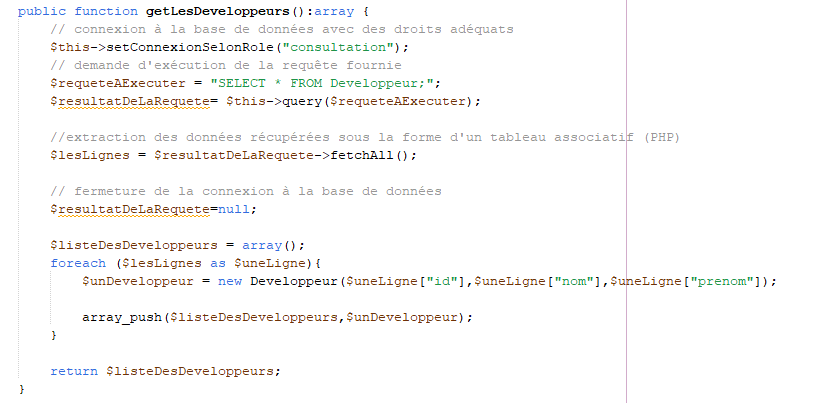The width and height of the screenshot is (816, 403).
Task: Click the $lesLignes variable assignment
Action: click(90, 155)
